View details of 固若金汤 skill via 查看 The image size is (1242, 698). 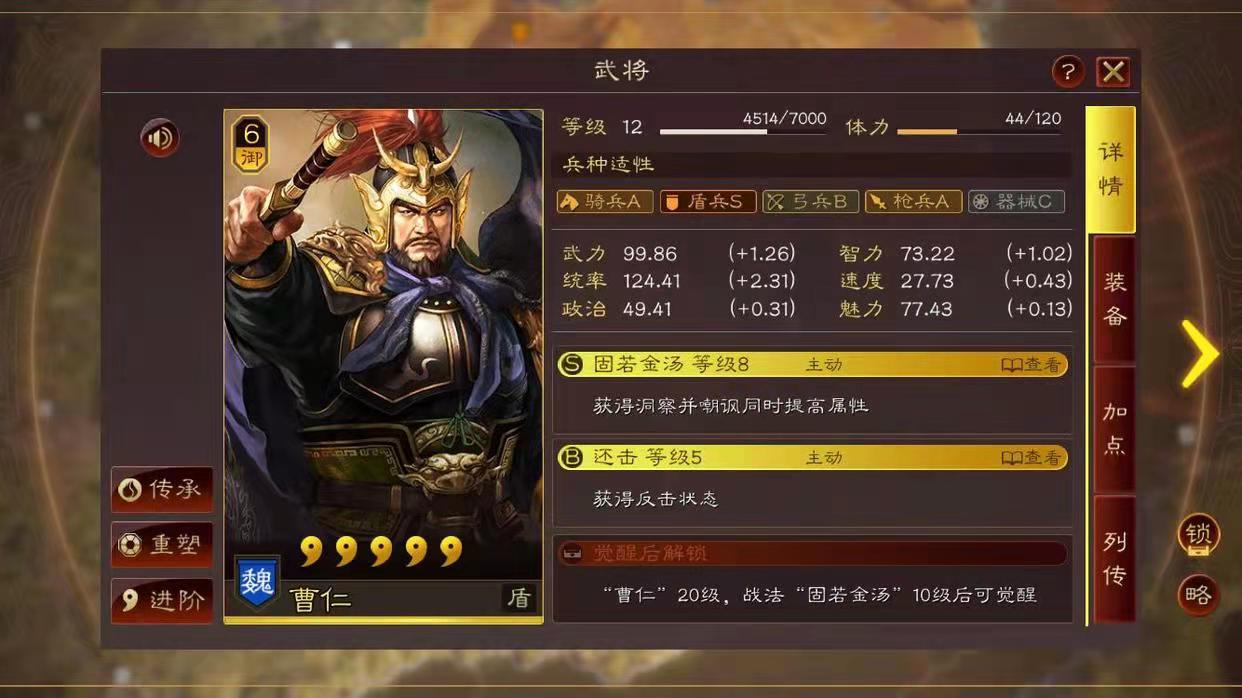pos(1031,365)
